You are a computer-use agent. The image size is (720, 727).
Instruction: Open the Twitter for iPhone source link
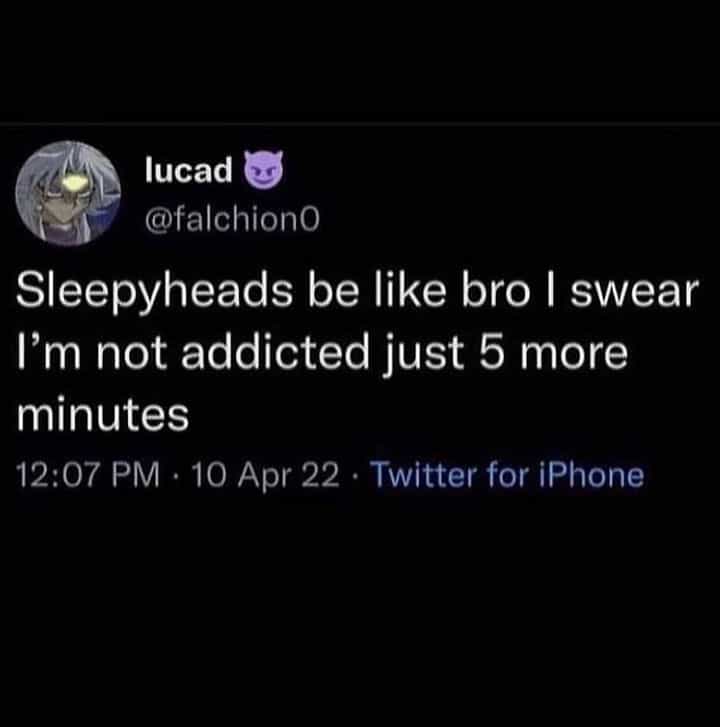coord(509,475)
